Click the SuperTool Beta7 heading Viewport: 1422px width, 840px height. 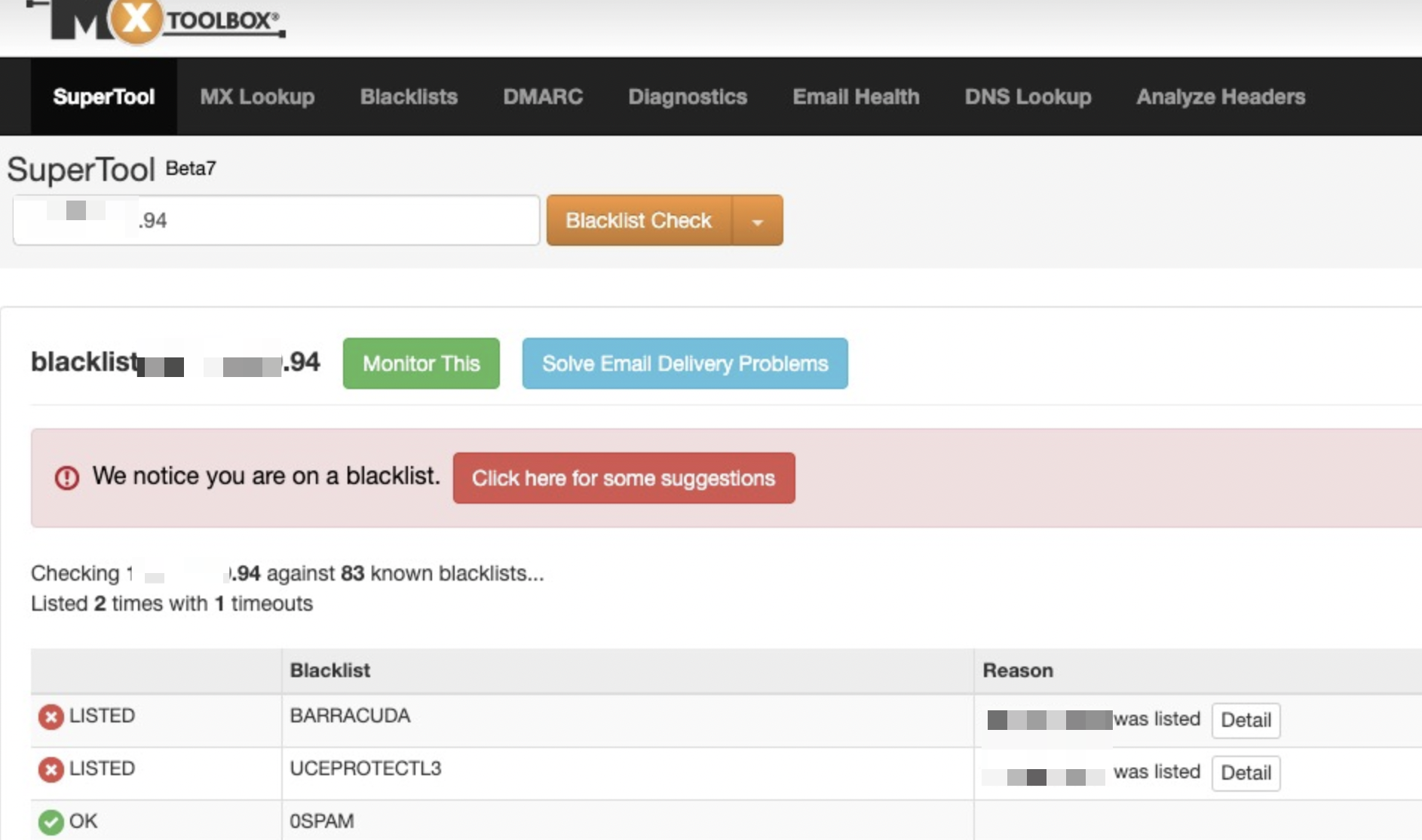(x=112, y=169)
